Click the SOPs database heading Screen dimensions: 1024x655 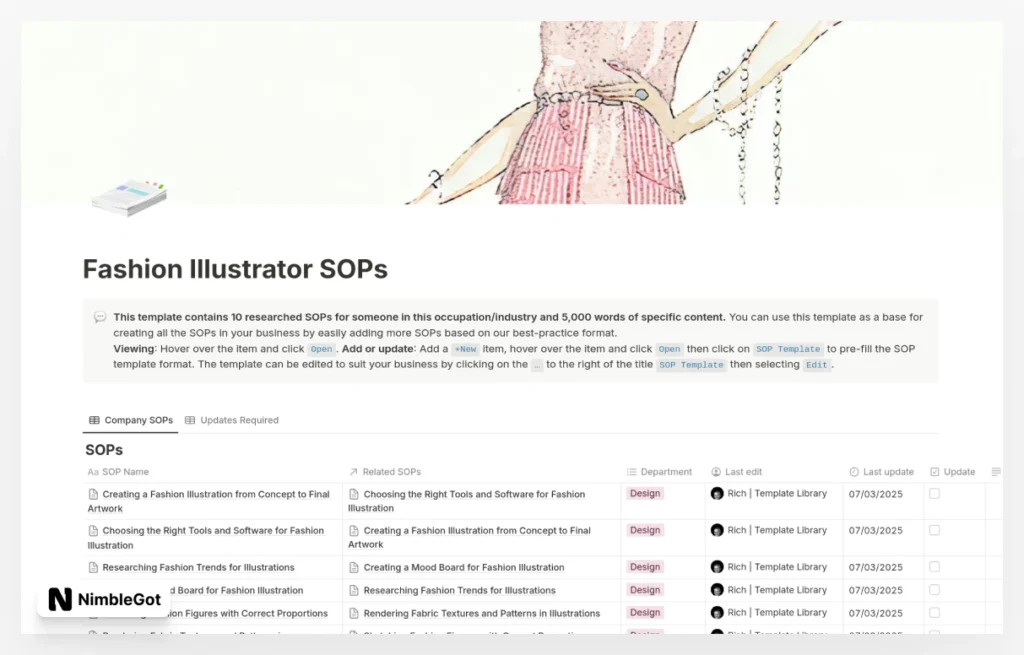[x=104, y=450]
